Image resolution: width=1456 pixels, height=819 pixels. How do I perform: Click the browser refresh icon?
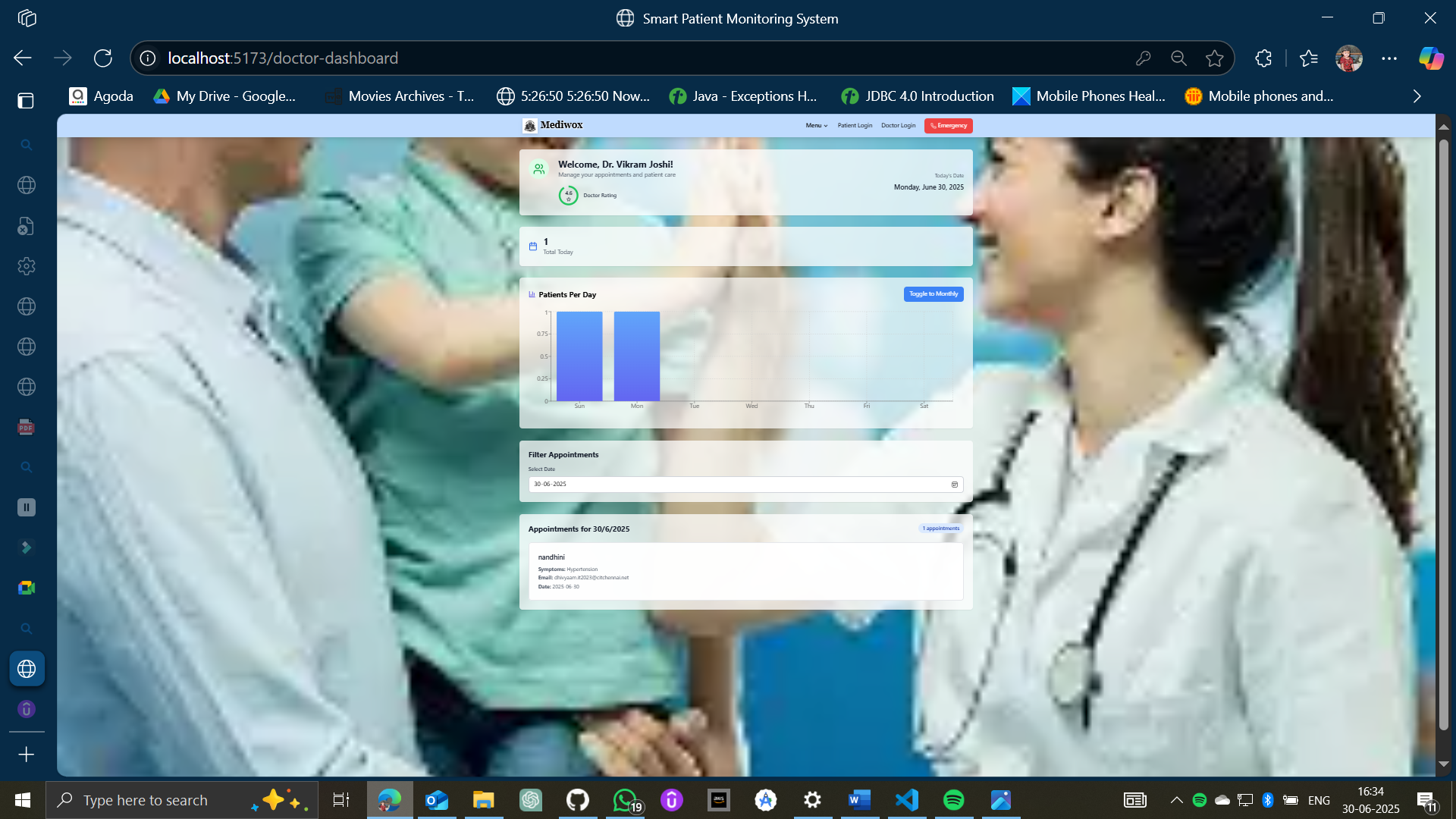[x=103, y=58]
